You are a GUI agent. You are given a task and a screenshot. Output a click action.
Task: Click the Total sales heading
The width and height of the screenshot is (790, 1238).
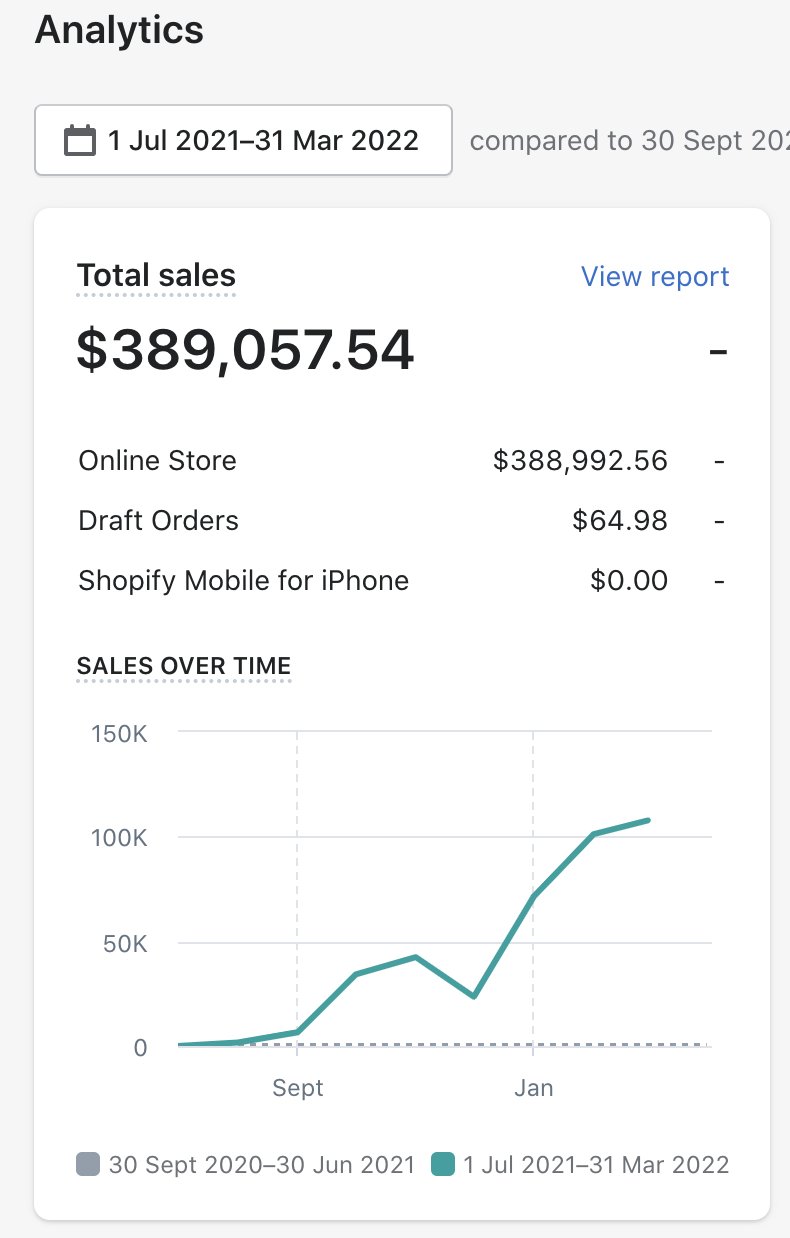[157, 276]
